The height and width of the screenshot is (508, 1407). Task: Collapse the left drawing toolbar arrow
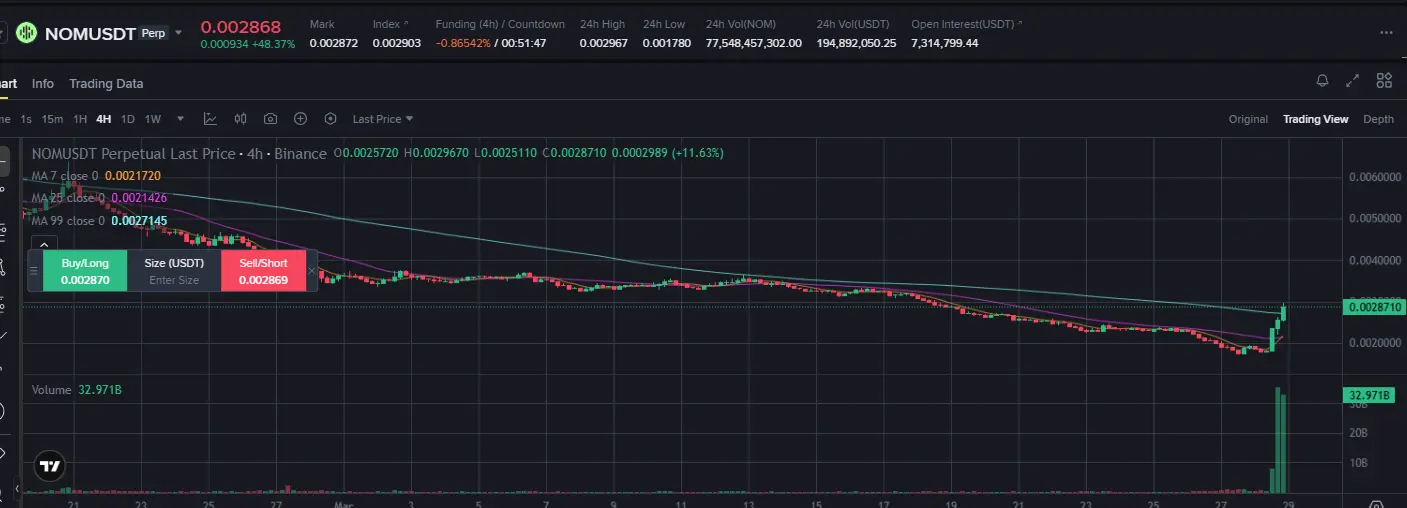click(x=17, y=489)
